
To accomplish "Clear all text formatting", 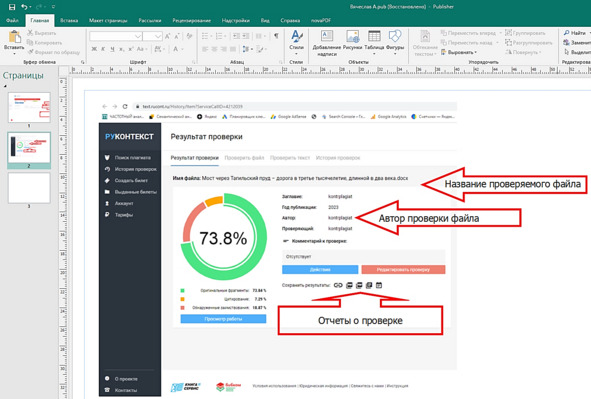I will (x=189, y=36).
